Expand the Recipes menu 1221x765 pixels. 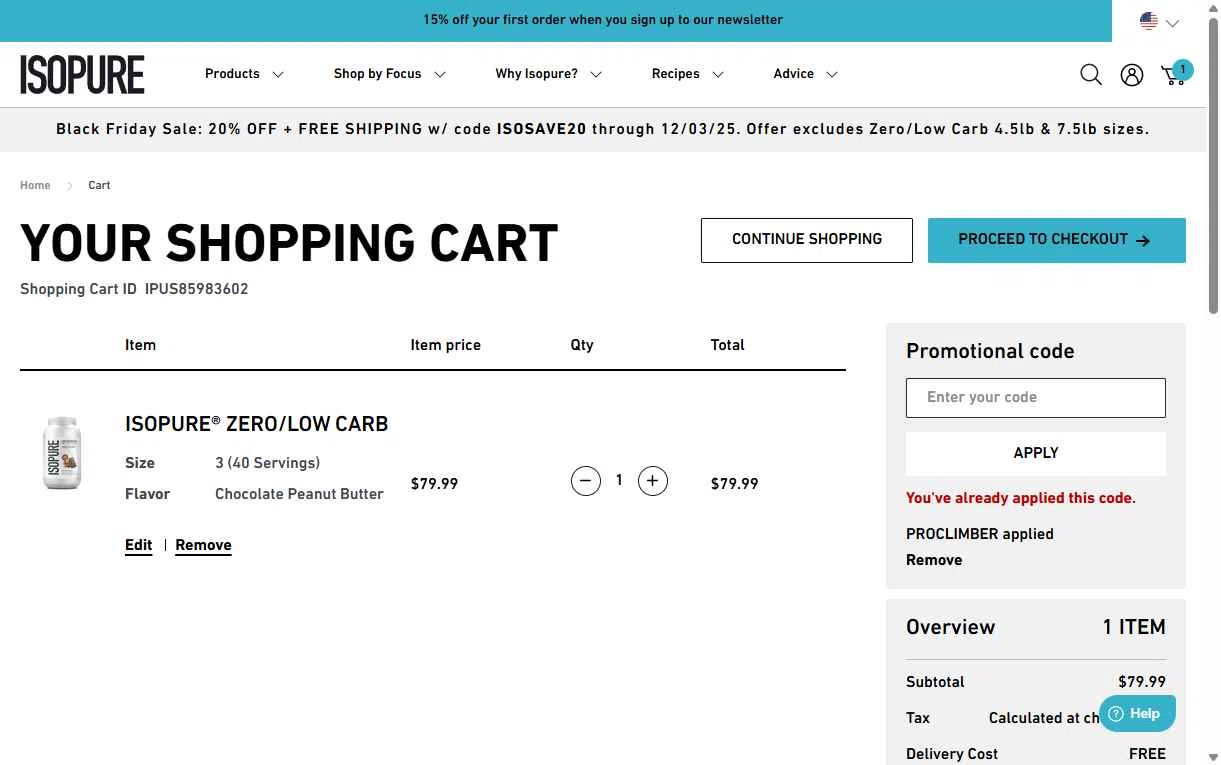[687, 74]
